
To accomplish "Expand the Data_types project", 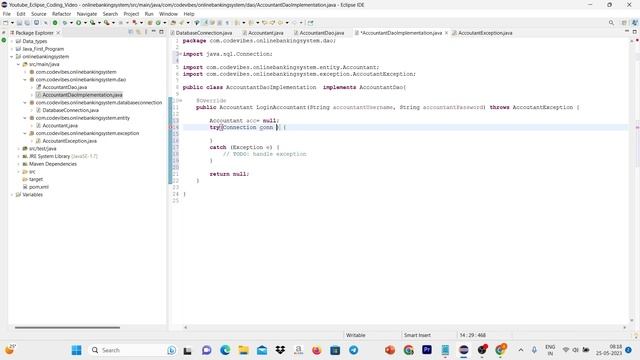I will click(x=11, y=41).
